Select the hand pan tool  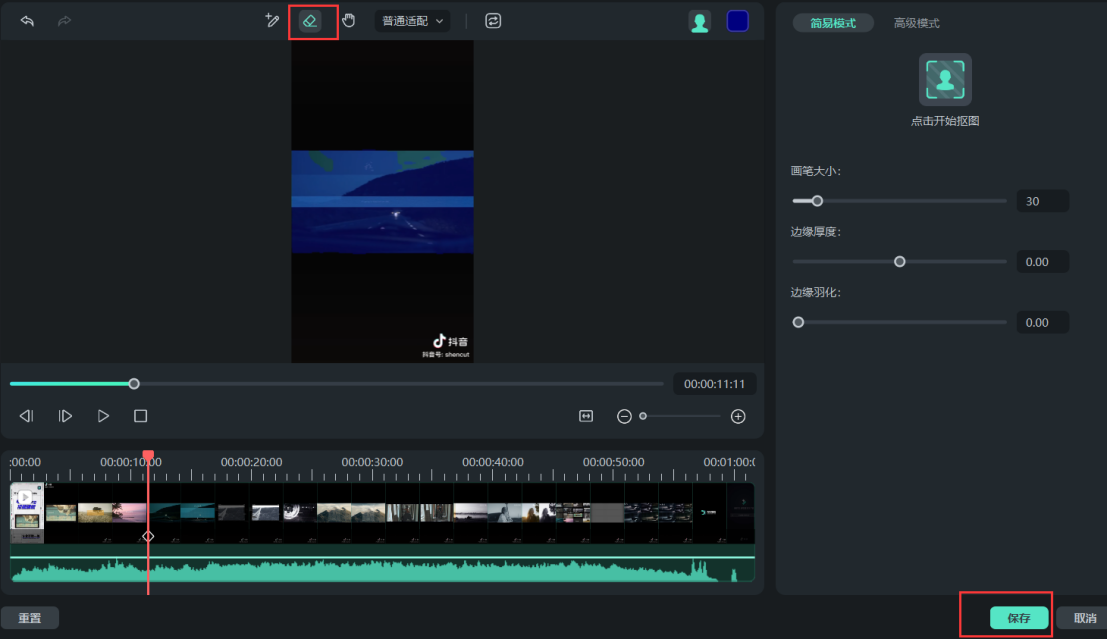(348, 21)
